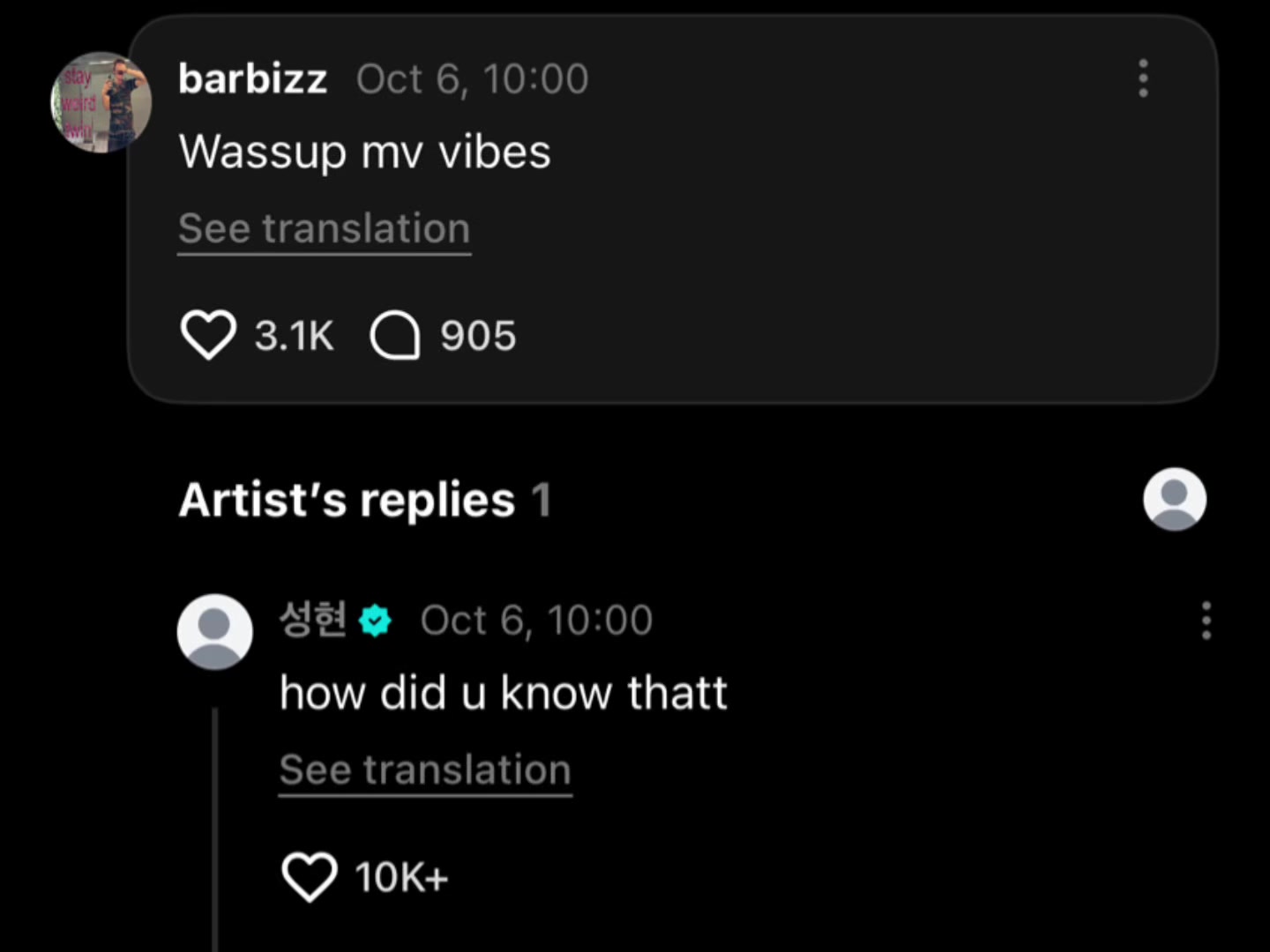1270x952 pixels.
Task: Open barbizz's profile picture
Action: [101, 102]
